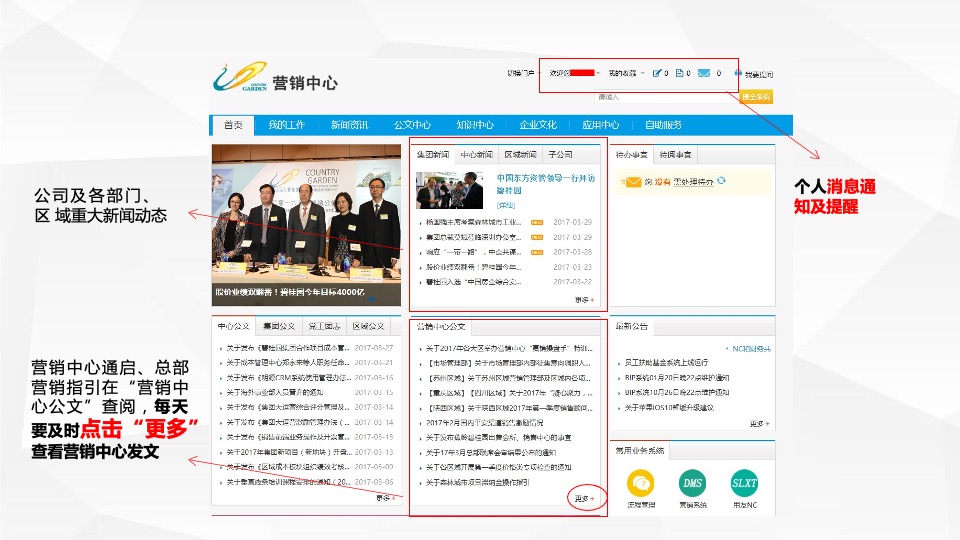Viewport: 960px width, 540px height.
Task: Open the 中国东方资管领导一行 news headline
Action: 546,184
